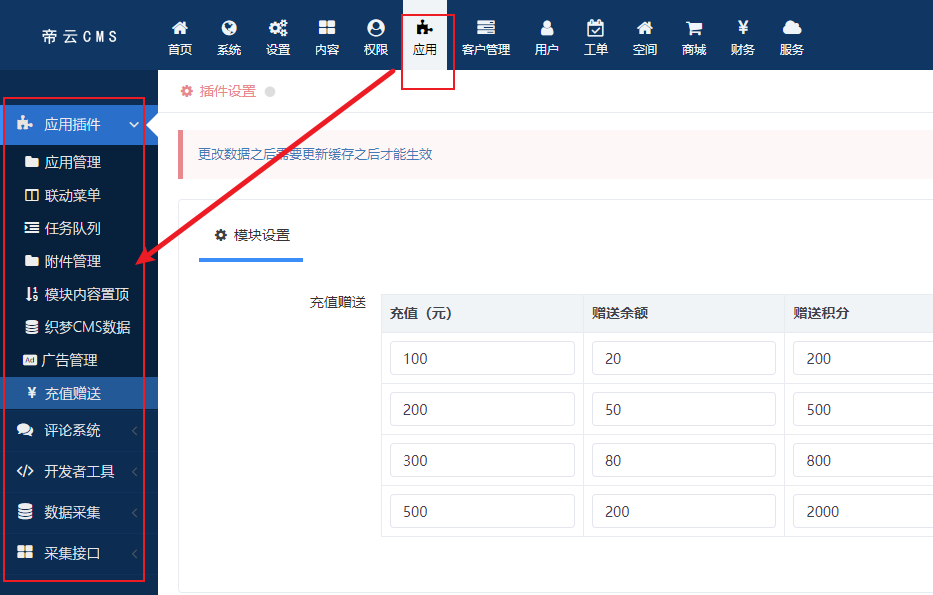Open the 商城 shopping cart icon

(694, 27)
